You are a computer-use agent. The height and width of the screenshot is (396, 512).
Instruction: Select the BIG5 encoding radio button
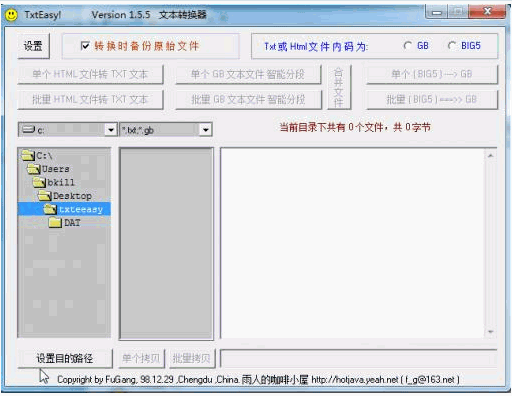click(452, 46)
